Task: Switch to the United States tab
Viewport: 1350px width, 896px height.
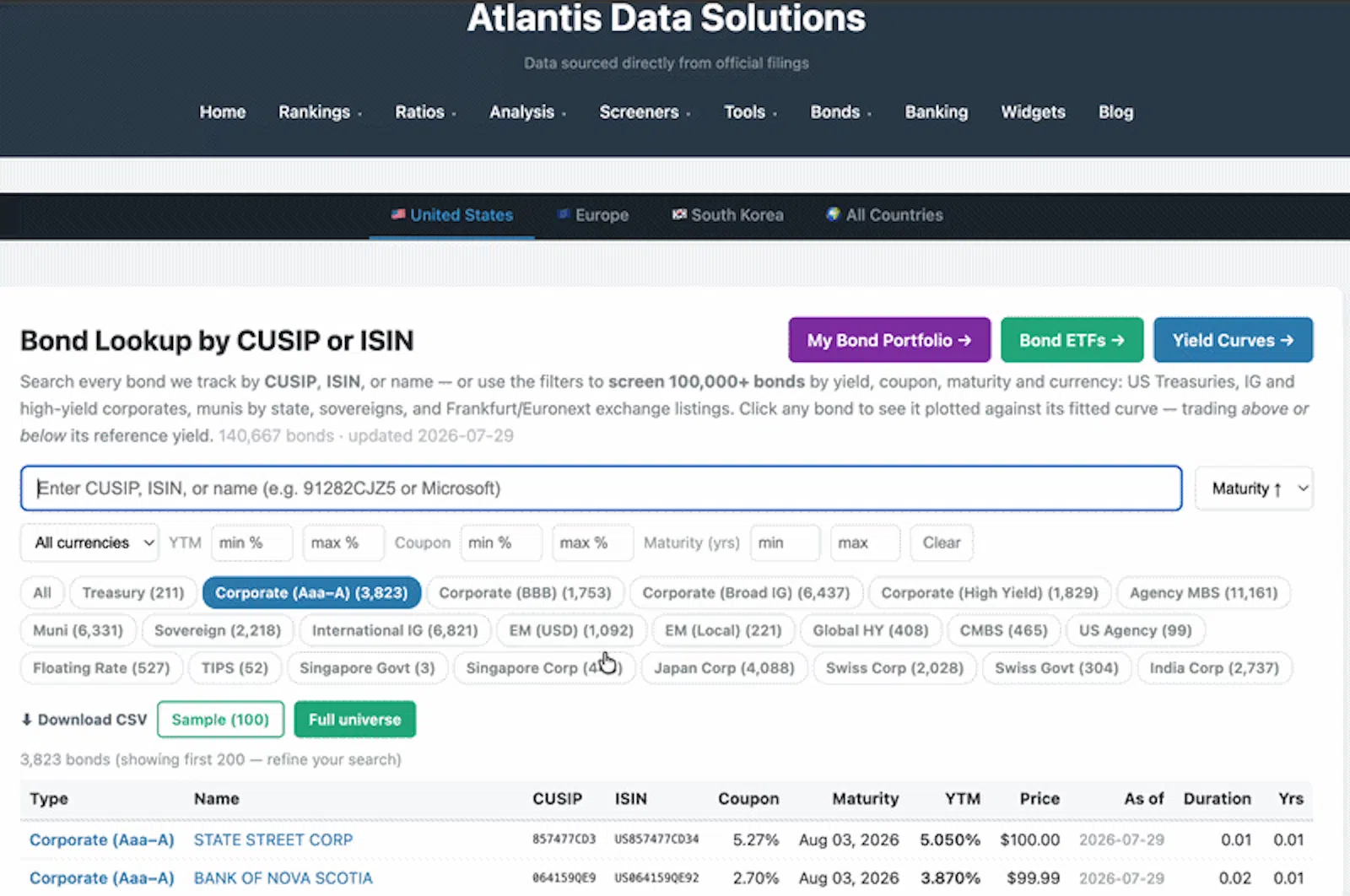Action: coord(452,215)
